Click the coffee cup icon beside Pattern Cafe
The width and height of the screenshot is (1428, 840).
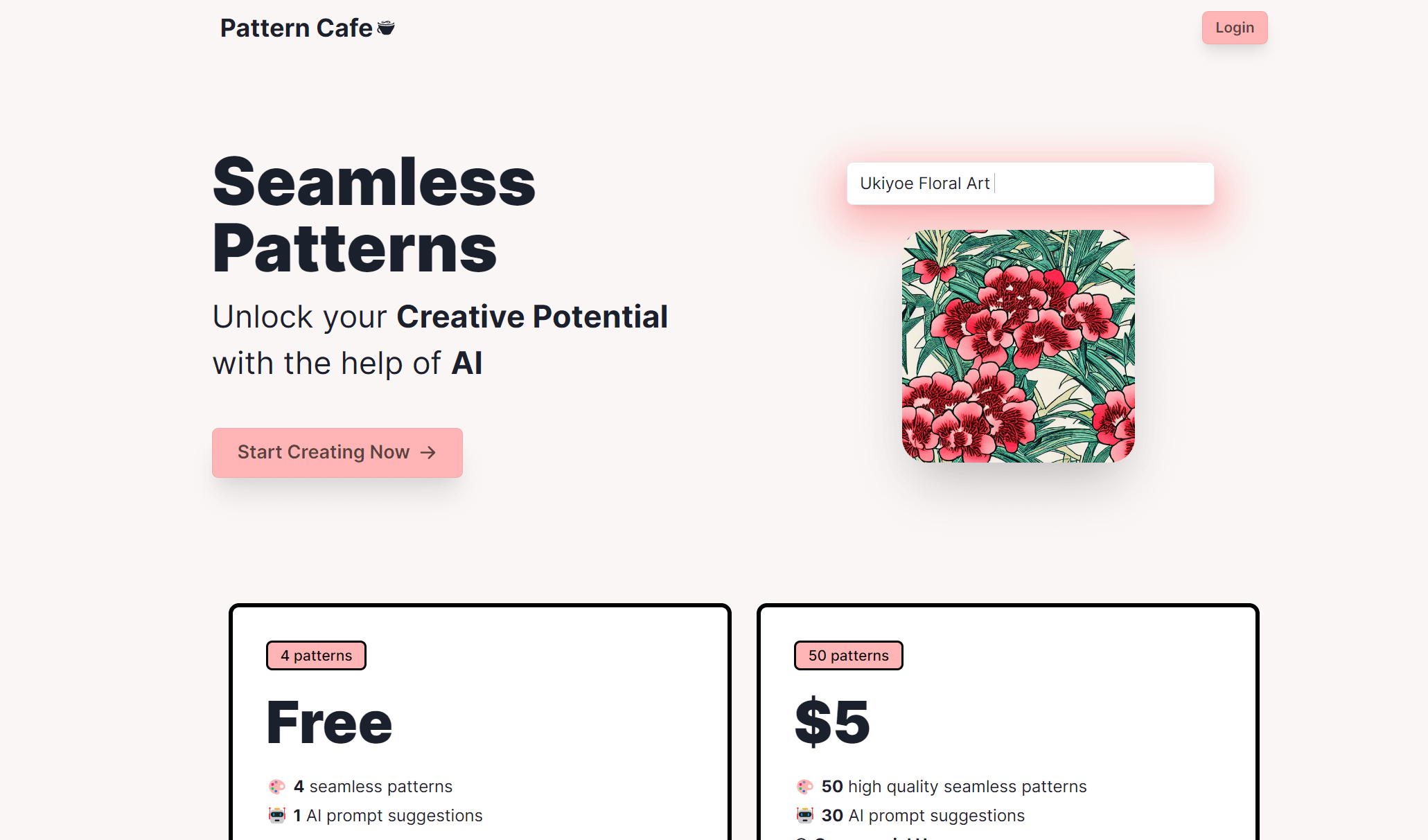click(386, 28)
